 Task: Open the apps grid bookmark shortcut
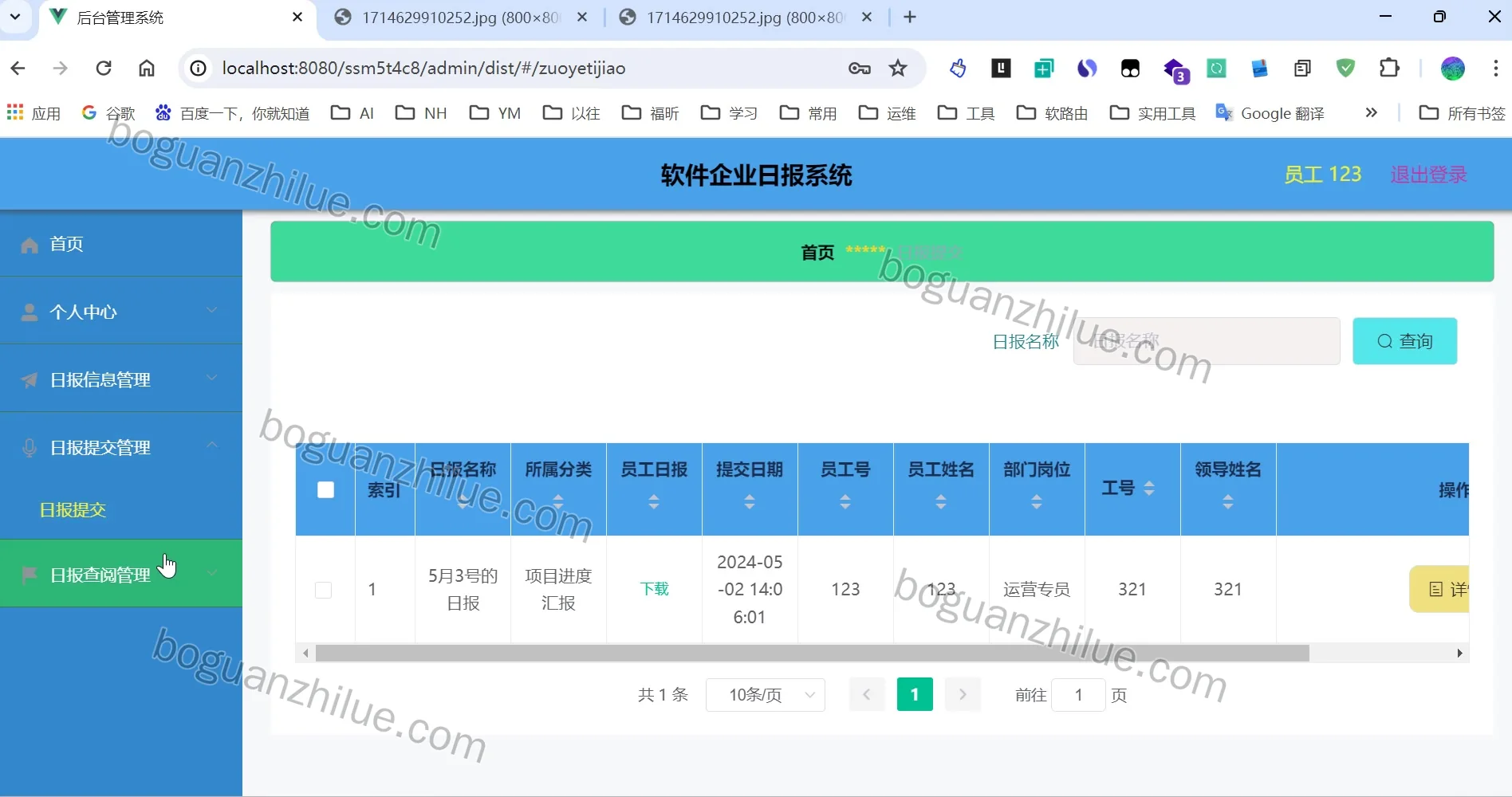33,113
